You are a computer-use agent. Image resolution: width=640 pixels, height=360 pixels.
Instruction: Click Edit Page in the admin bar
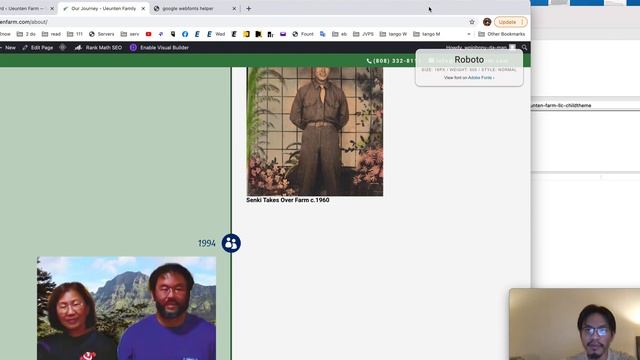[x=38, y=48]
